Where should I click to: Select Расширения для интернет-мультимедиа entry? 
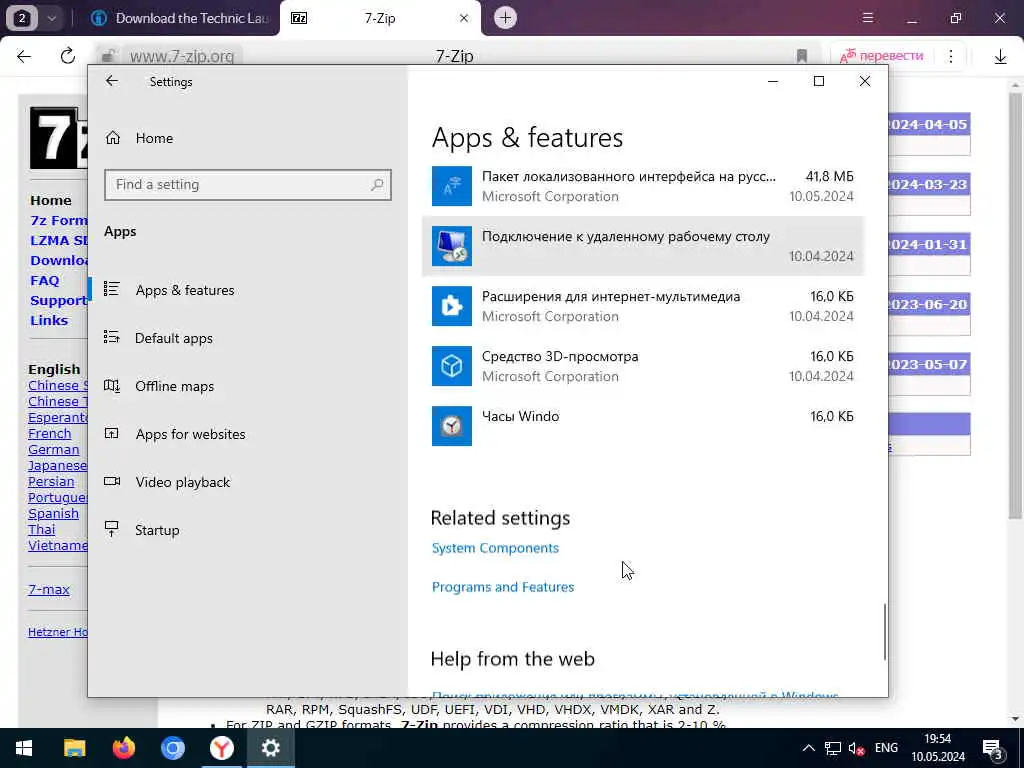click(x=643, y=306)
